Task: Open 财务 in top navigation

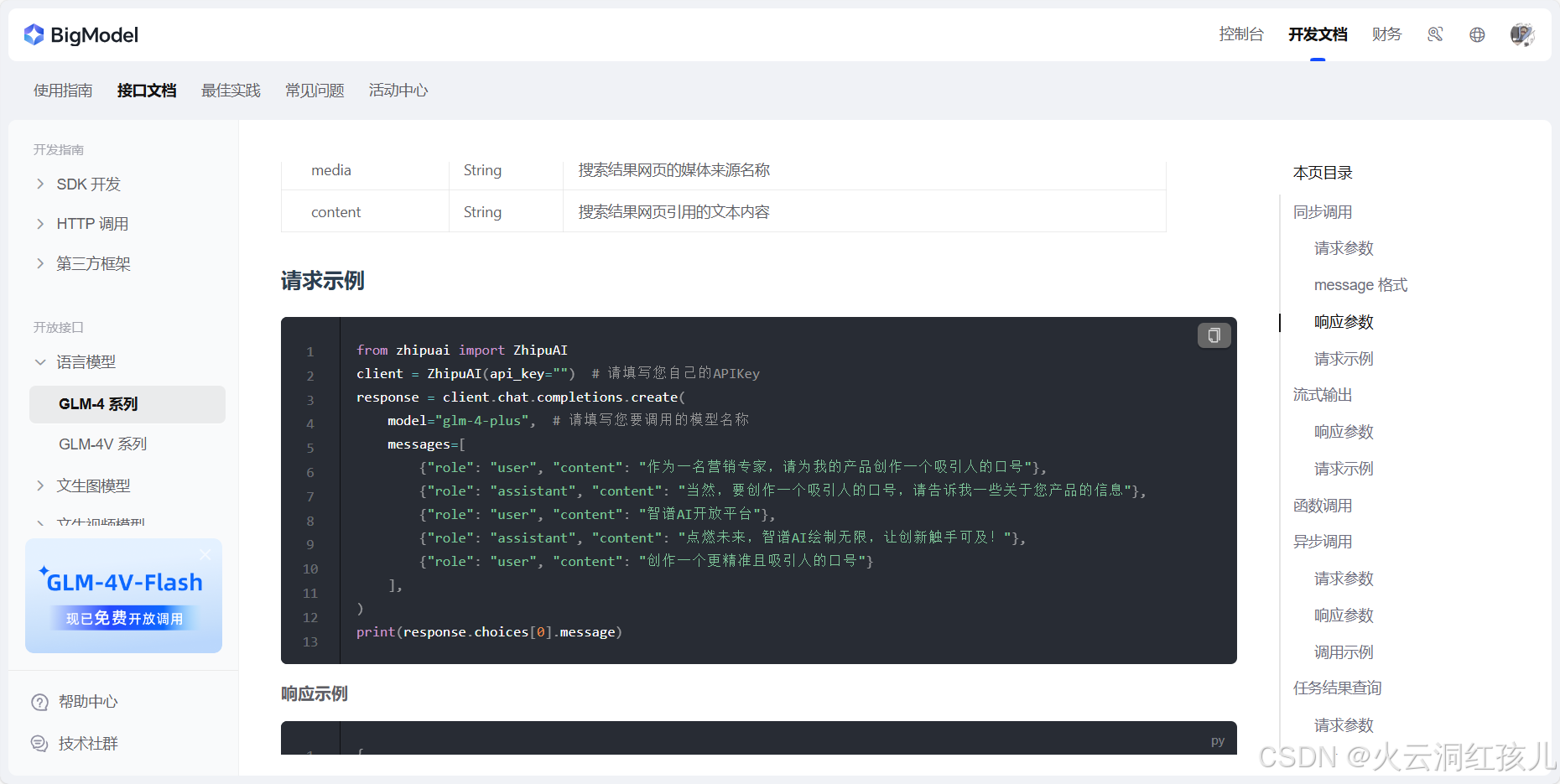Action: [1386, 34]
